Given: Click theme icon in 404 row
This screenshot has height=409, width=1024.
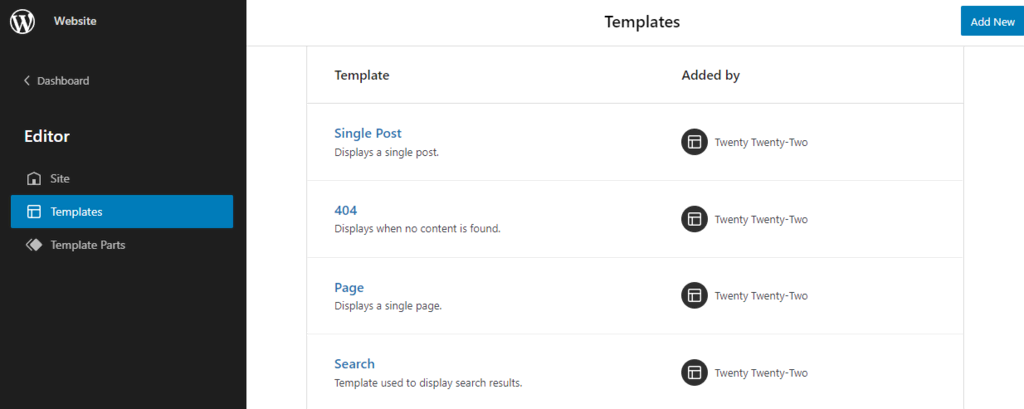Looking at the screenshot, I should pyautogui.click(x=694, y=219).
